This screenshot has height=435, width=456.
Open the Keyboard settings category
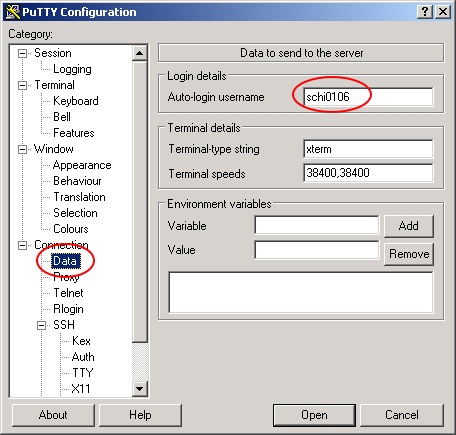tap(76, 101)
